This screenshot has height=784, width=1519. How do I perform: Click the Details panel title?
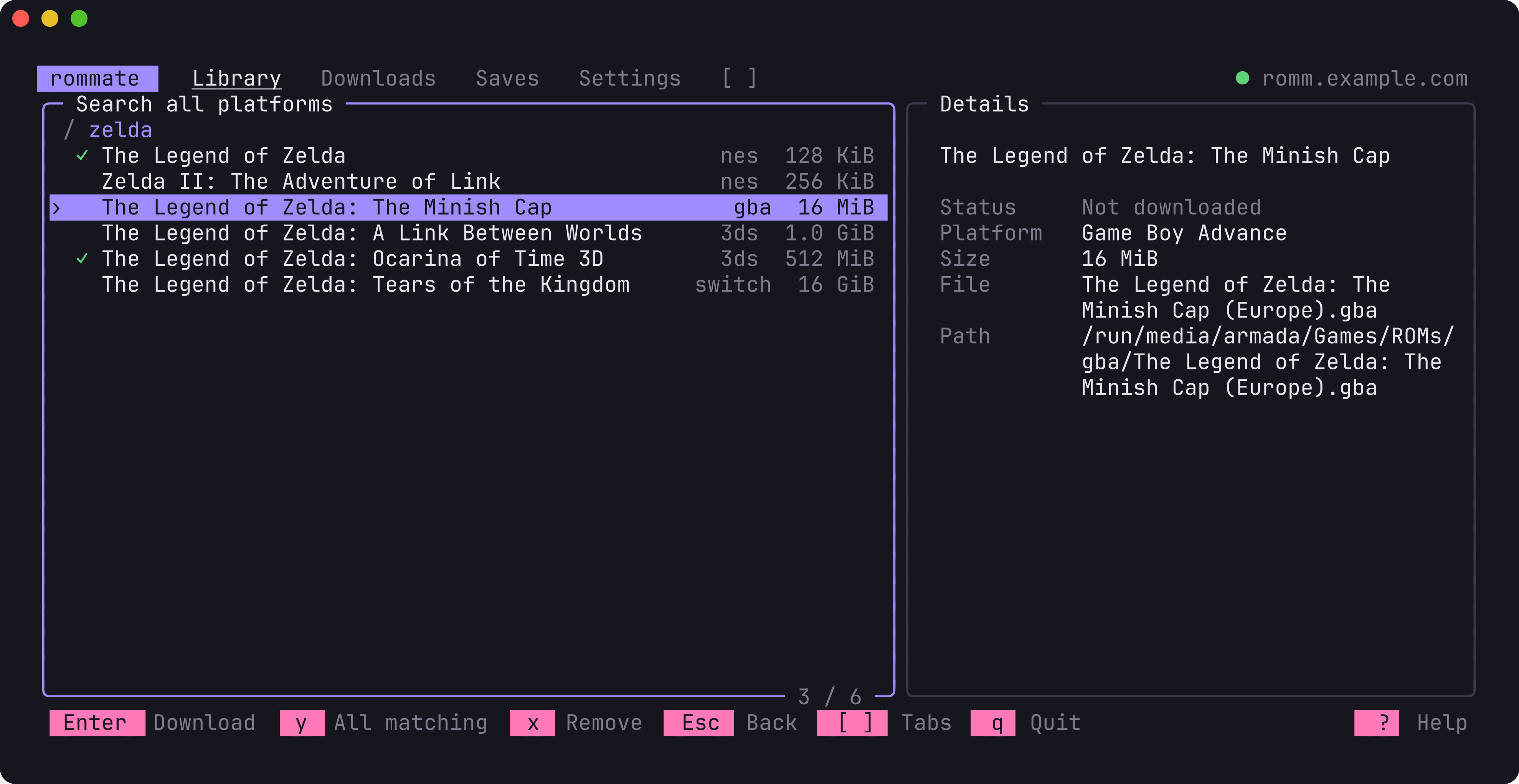(x=984, y=104)
